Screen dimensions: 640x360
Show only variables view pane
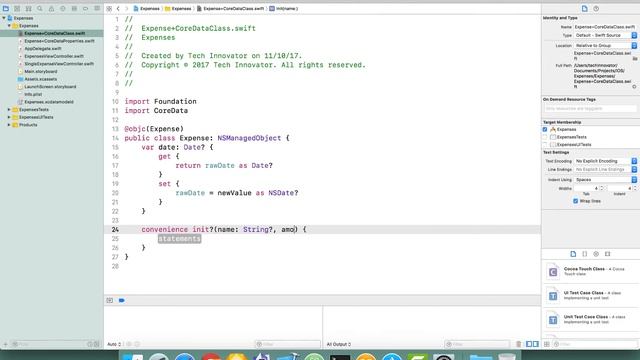(x=529, y=344)
